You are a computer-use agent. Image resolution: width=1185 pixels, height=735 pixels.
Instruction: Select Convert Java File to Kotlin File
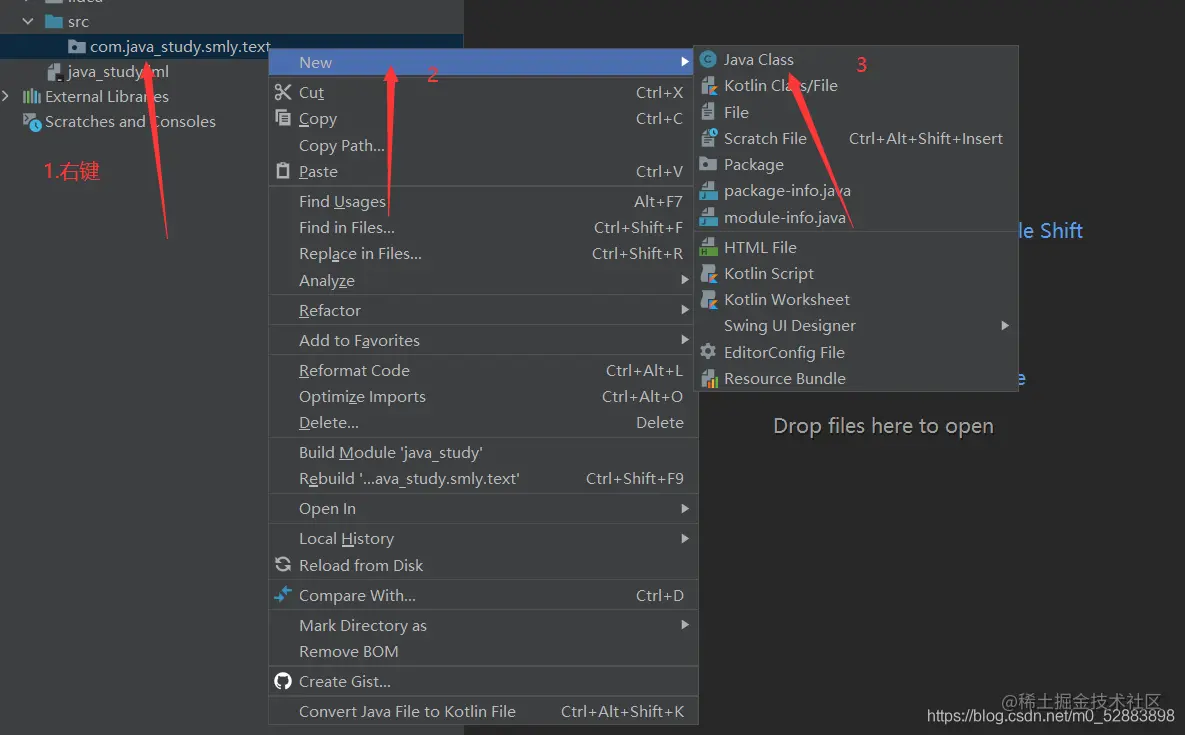click(x=483, y=711)
